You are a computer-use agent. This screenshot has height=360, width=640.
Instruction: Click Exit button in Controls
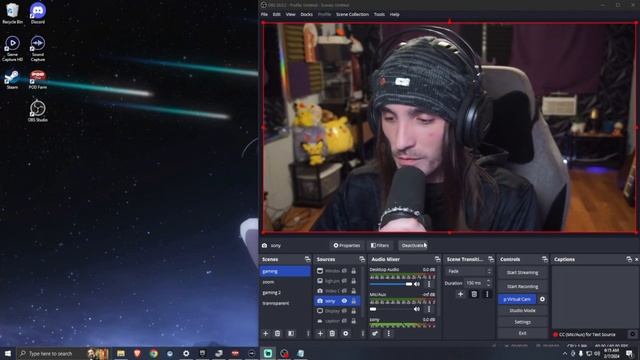(x=522, y=333)
